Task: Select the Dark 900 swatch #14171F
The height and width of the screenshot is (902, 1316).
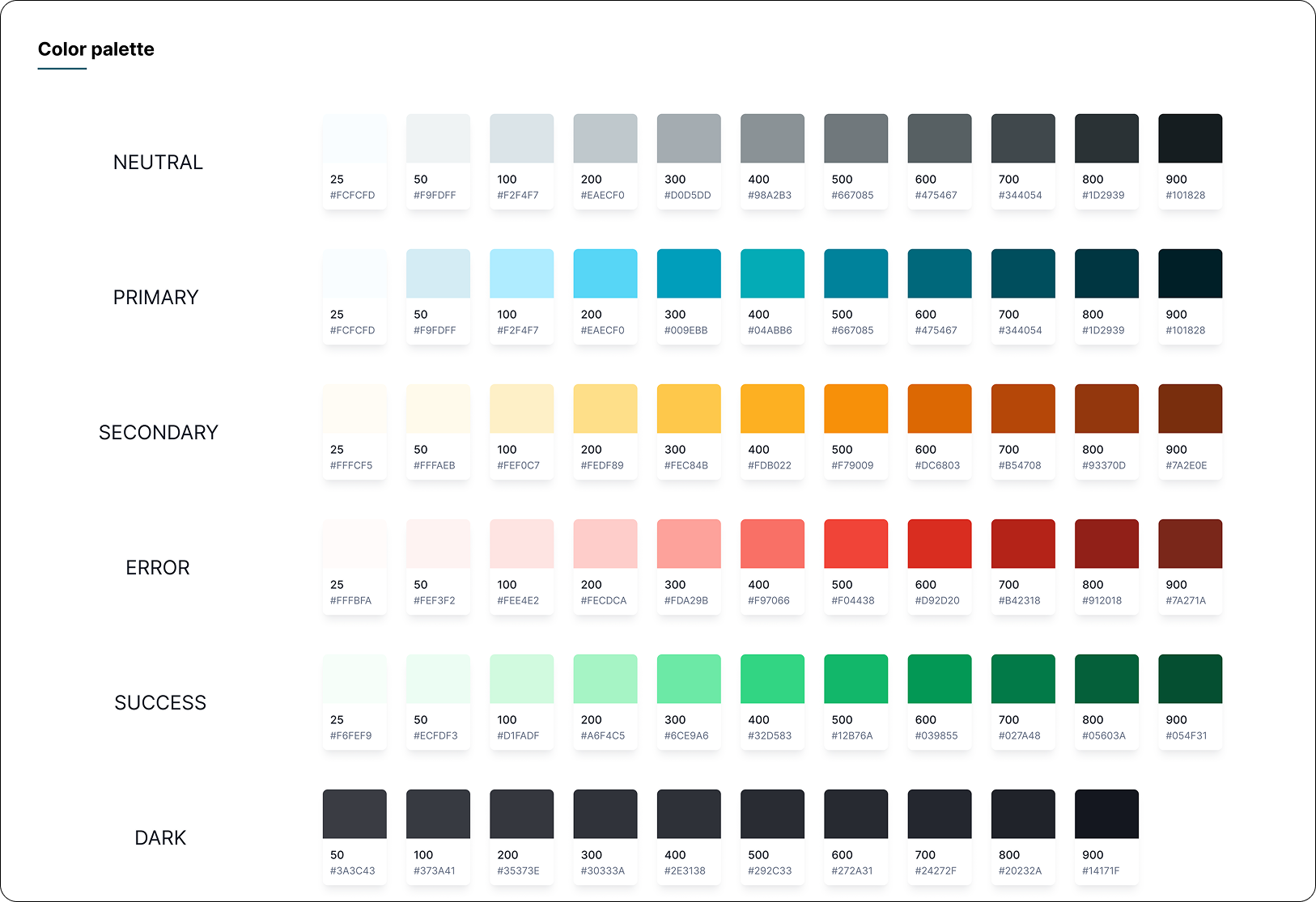Action: coord(1106,814)
